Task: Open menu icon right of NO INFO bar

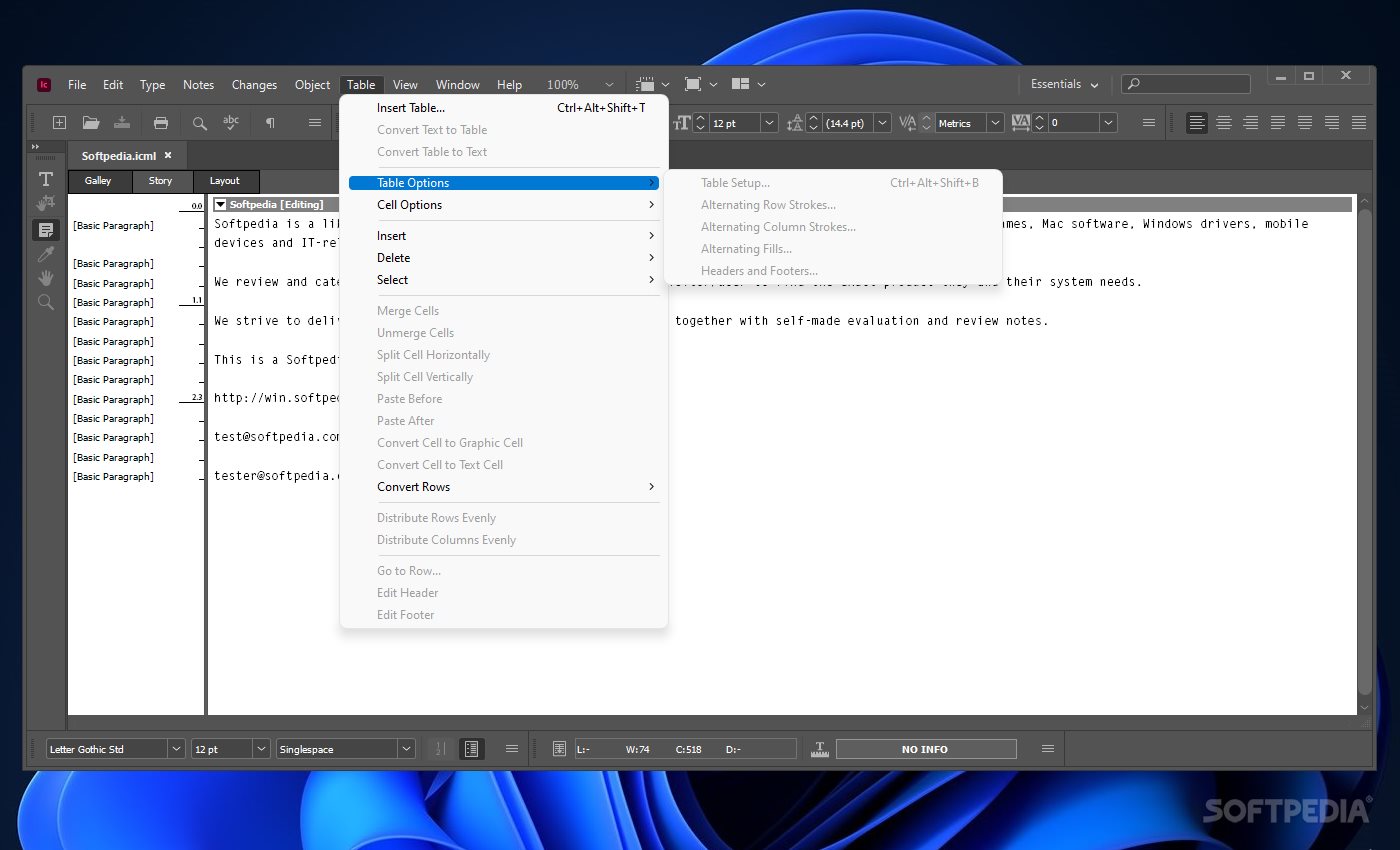Action: [1048, 749]
